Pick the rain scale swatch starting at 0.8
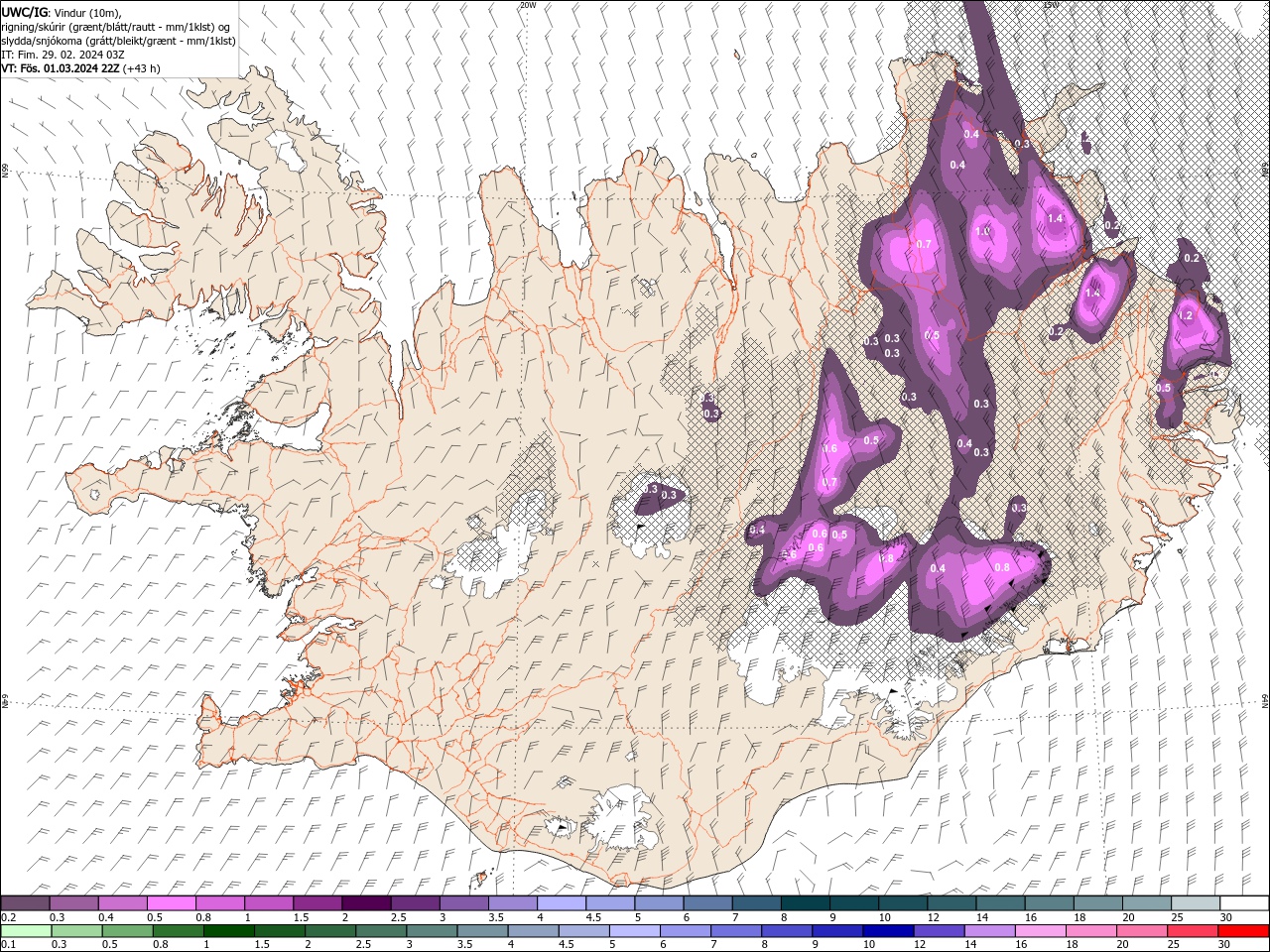1270x952 pixels. 178,931
